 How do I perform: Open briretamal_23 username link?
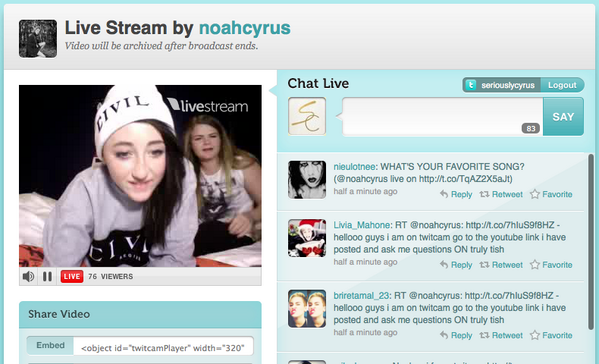(x=361, y=296)
